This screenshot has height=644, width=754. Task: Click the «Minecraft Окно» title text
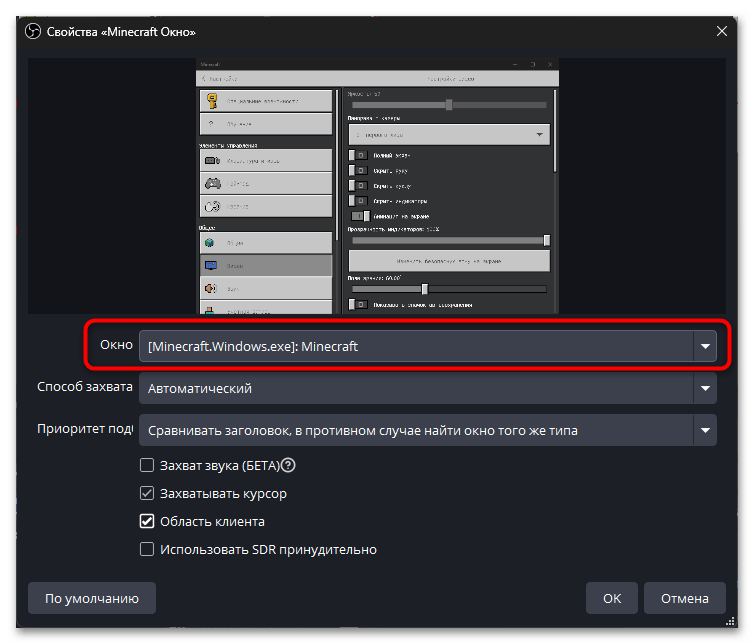pyautogui.click(x=148, y=32)
